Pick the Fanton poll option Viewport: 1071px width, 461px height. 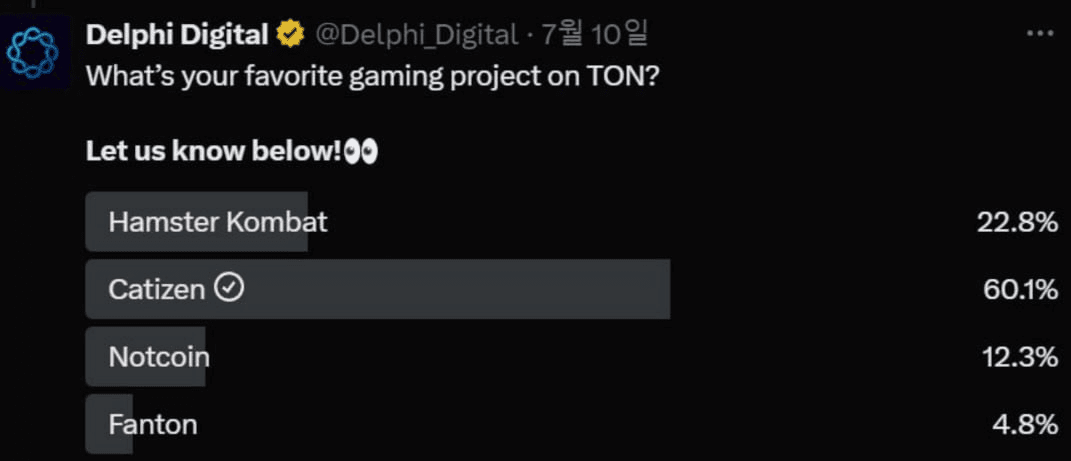coord(153,424)
